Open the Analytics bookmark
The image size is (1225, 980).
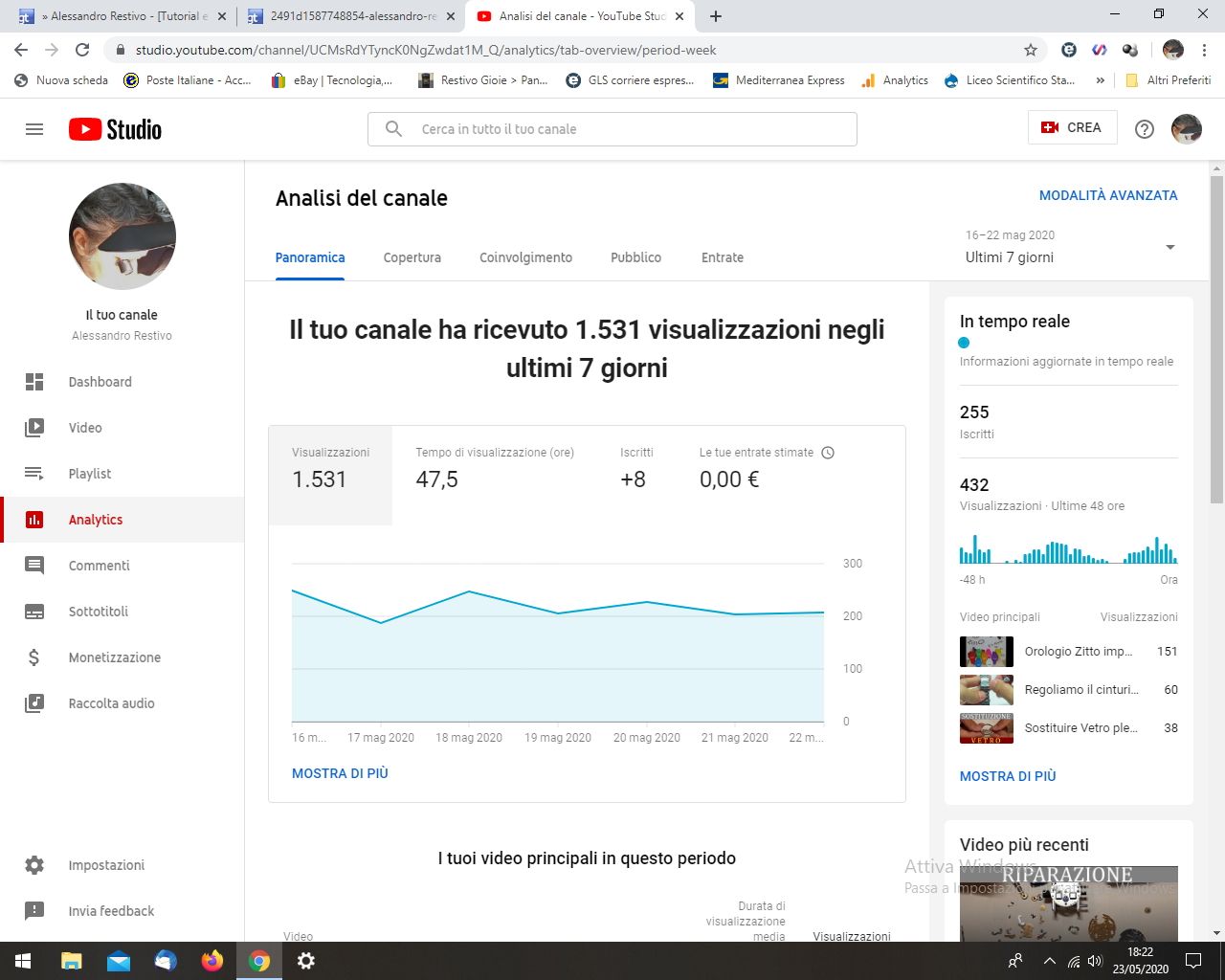tap(895, 80)
